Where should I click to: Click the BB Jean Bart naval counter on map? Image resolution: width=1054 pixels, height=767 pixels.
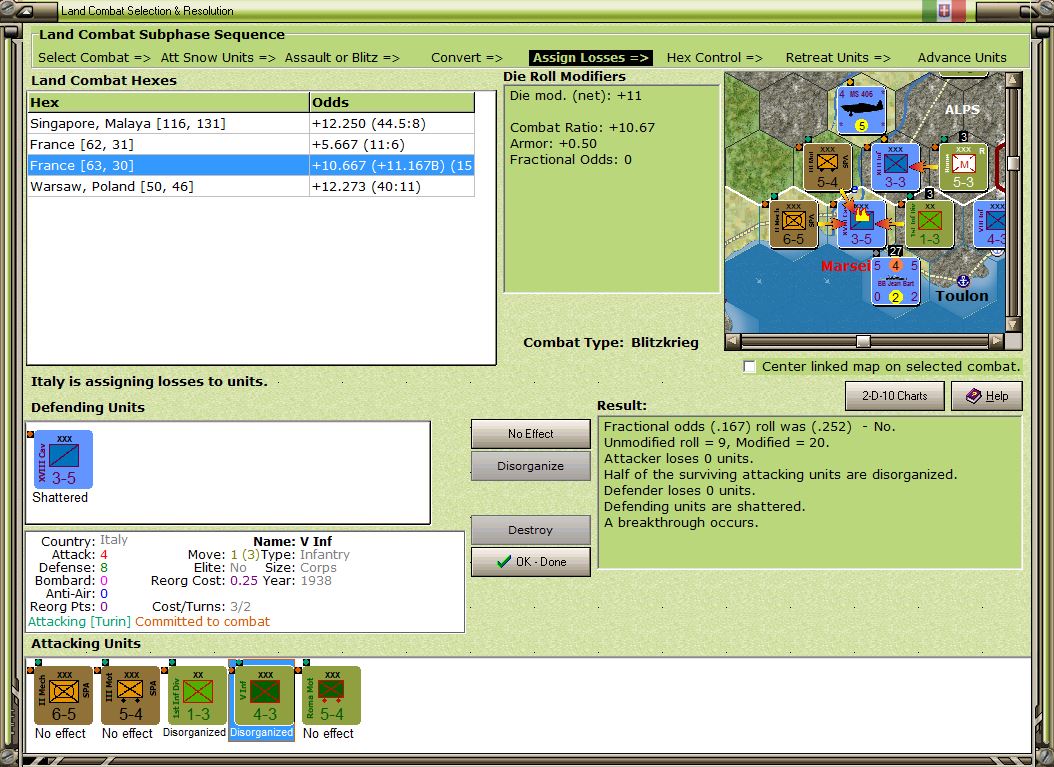point(895,281)
